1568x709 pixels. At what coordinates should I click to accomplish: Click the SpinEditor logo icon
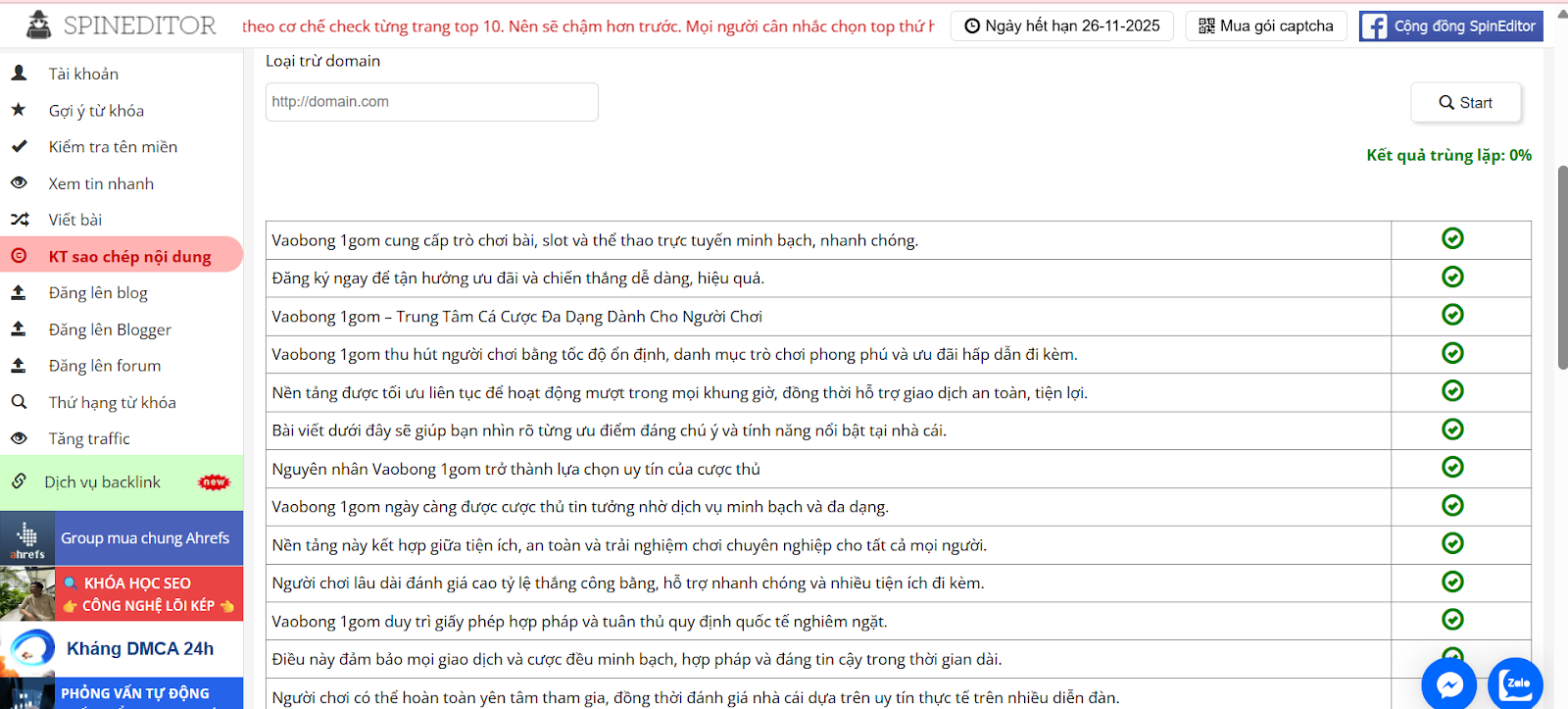(38, 25)
